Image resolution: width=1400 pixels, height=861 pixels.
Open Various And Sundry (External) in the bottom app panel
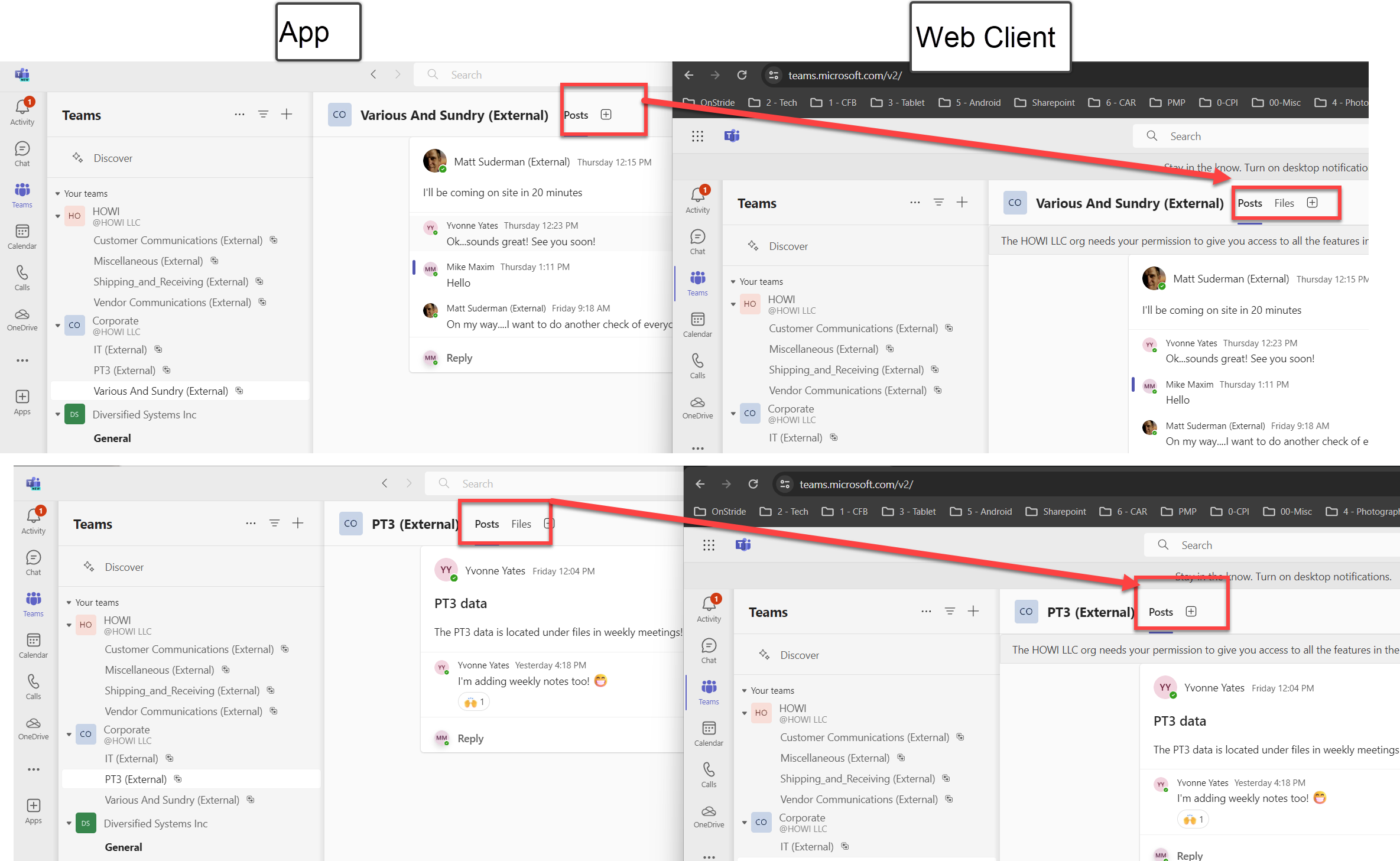pyautogui.click(x=172, y=800)
